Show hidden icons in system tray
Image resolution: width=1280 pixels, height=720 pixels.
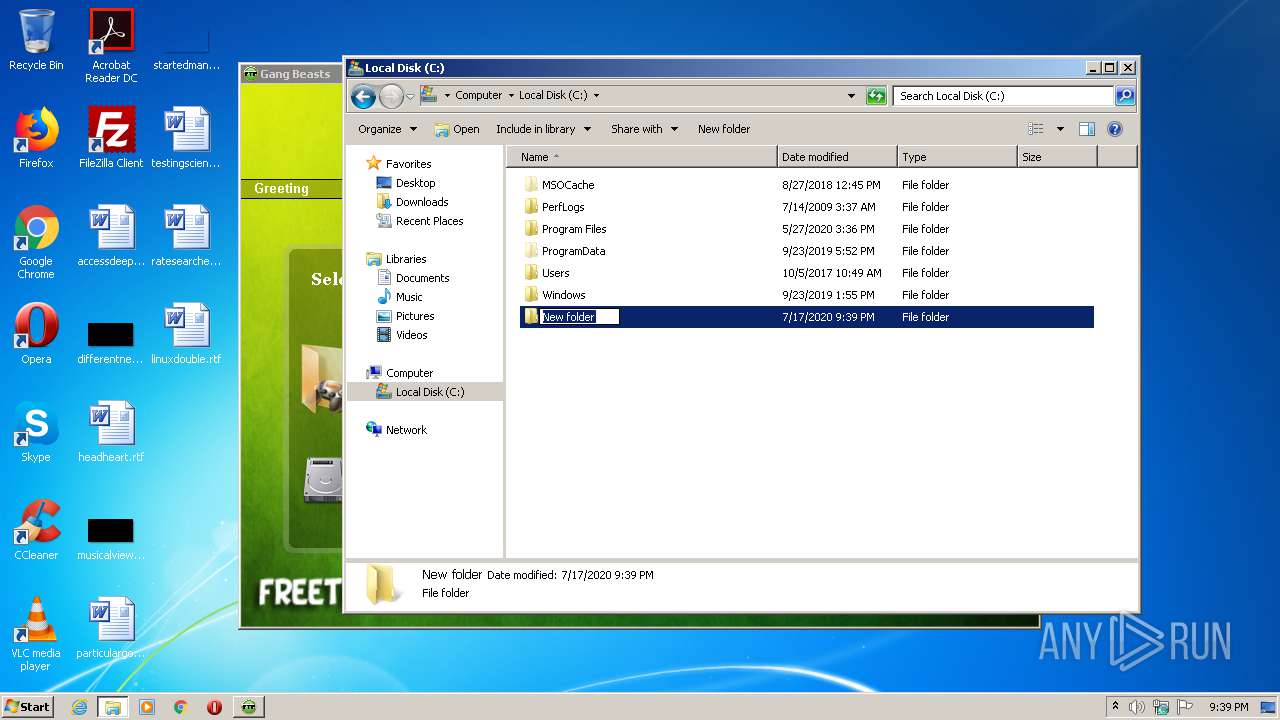coord(1115,707)
